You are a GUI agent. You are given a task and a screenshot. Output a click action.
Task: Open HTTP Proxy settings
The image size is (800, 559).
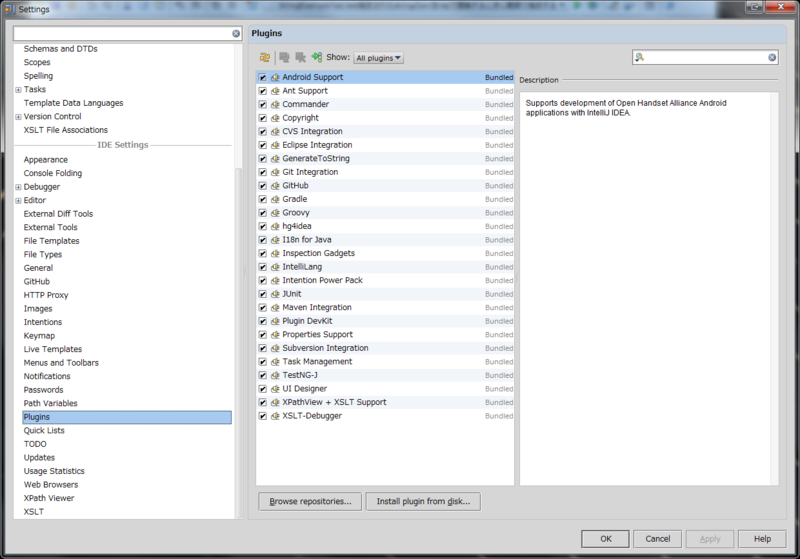pos(45,295)
